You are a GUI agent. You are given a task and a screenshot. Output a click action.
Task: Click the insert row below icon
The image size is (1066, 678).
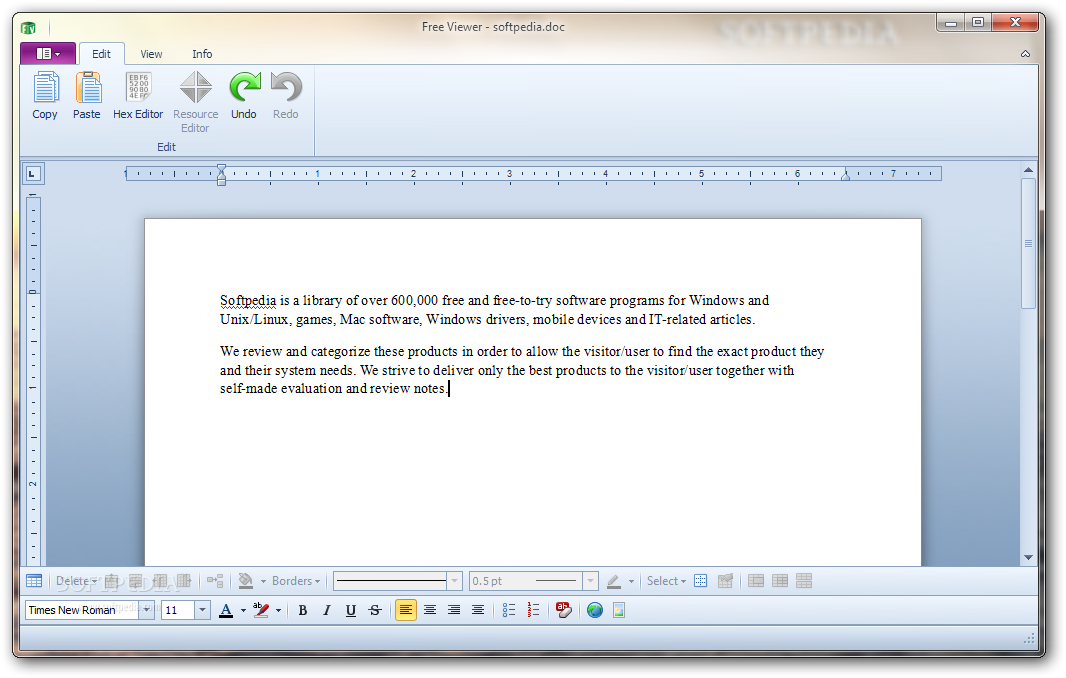pyautogui.click(x=136, y=581)
